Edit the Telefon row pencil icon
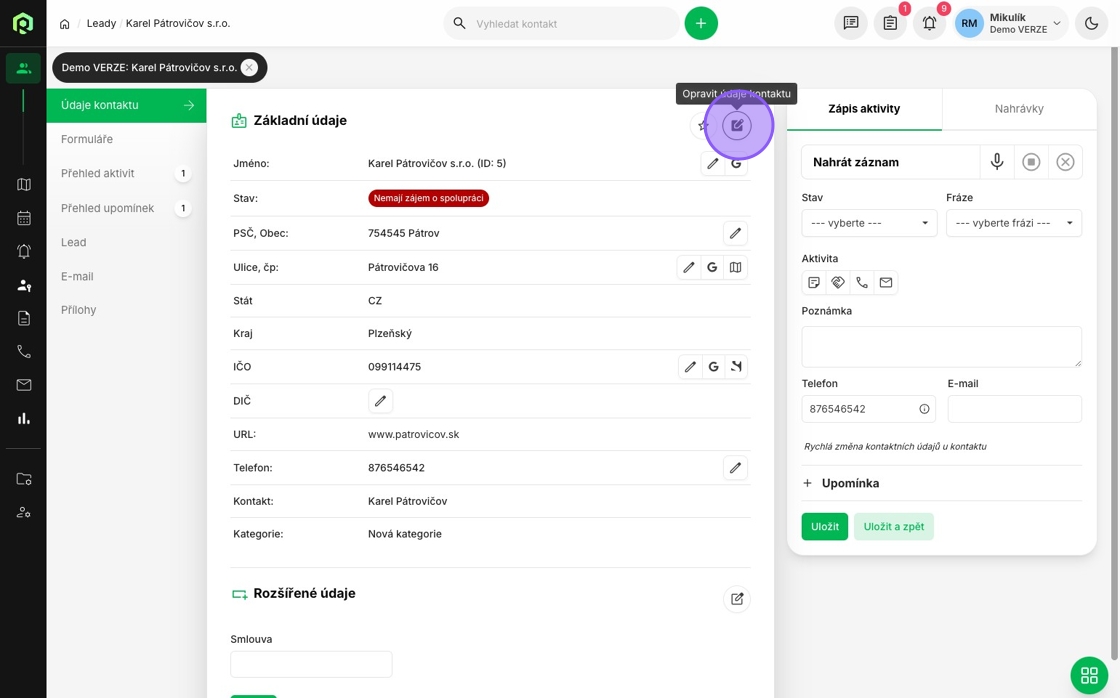1120x698 pixels. click(735, 468)
